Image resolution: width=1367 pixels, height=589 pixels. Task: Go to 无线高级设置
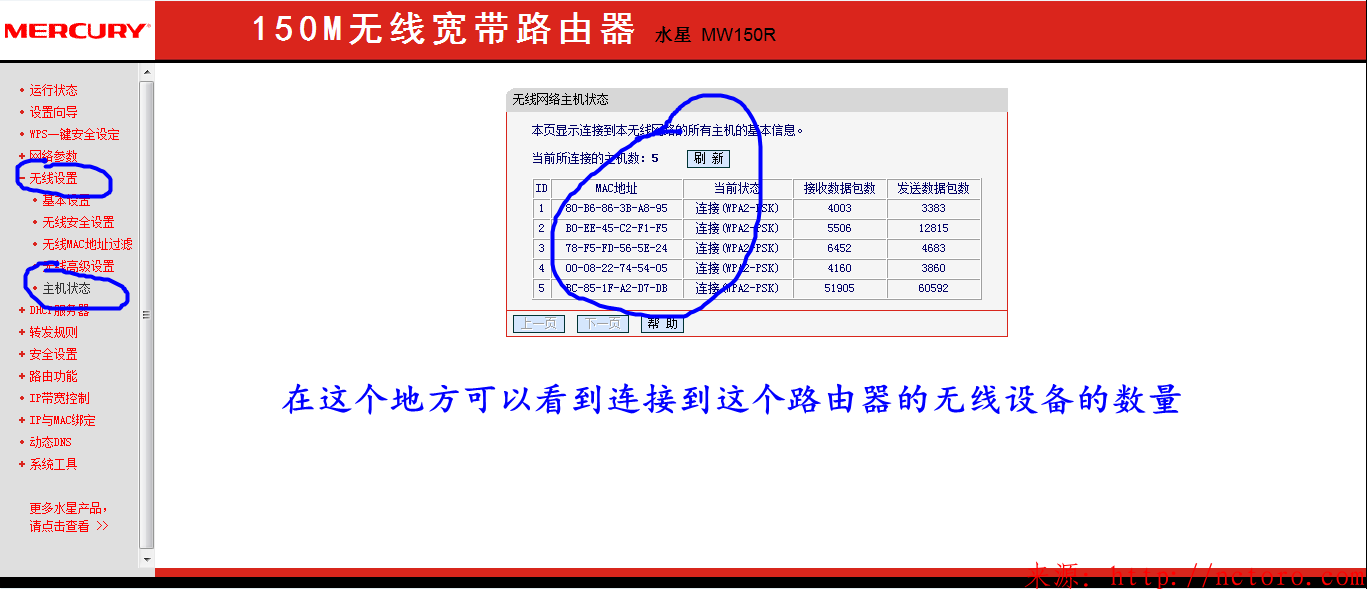pyautogui.click(x=78, y=266)
